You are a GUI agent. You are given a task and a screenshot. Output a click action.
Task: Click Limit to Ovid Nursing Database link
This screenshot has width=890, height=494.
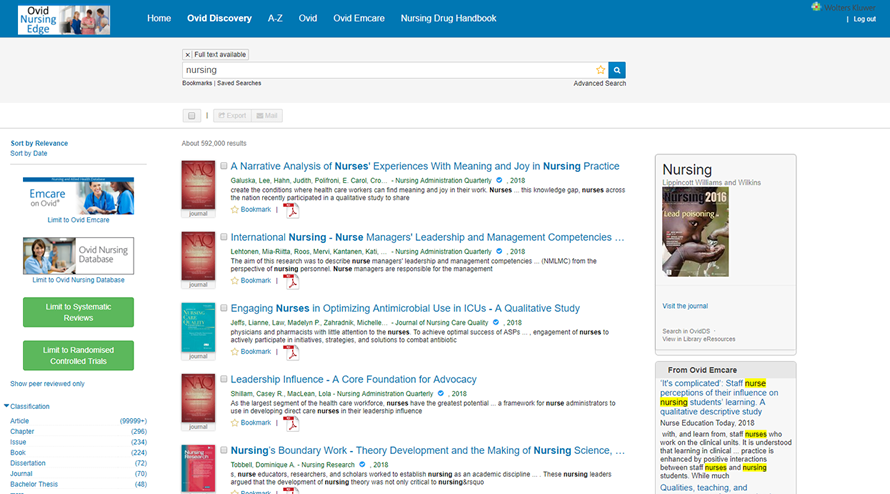78,281
